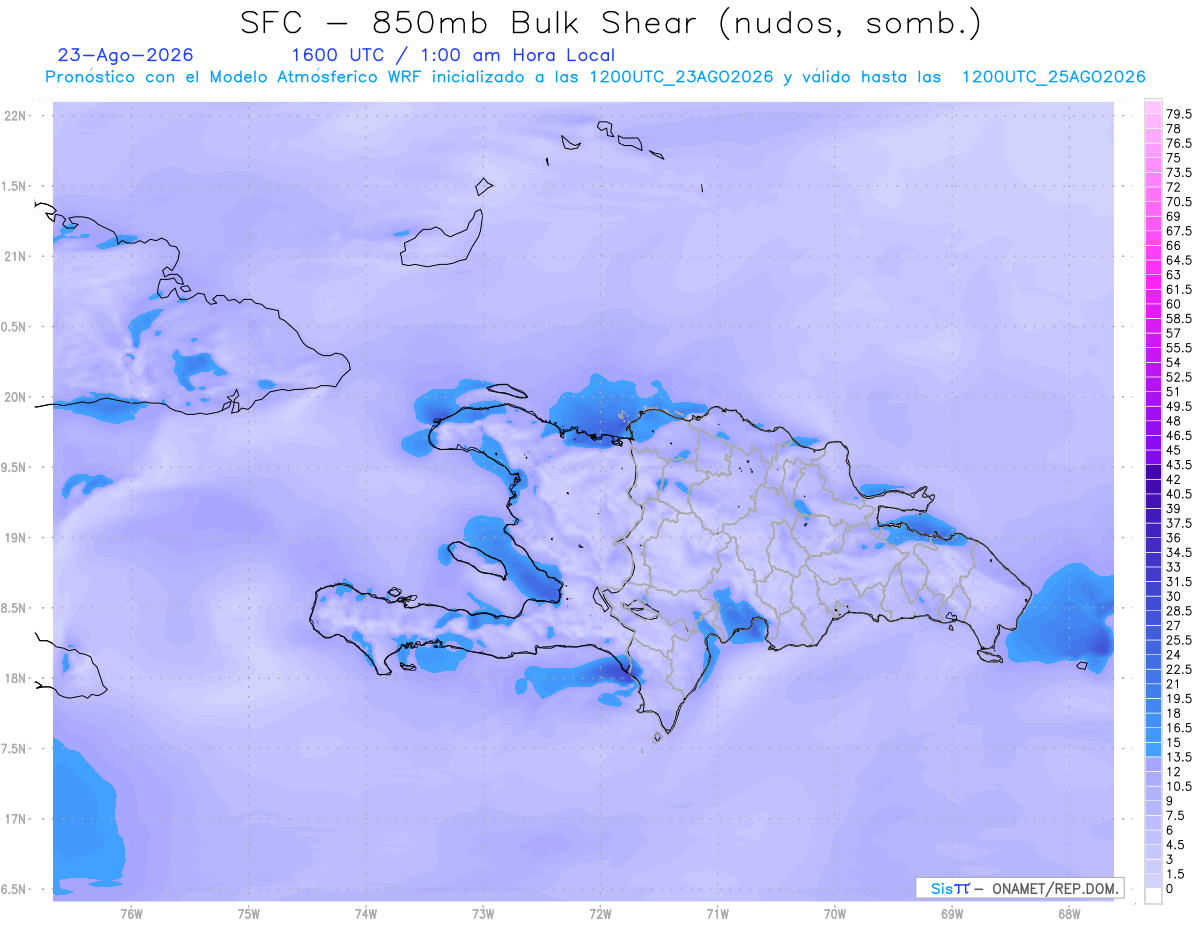The height and width of the screenshot is (927, 1200).
Task: Click the legend value '10.5'
Action: click(1179, 786)
